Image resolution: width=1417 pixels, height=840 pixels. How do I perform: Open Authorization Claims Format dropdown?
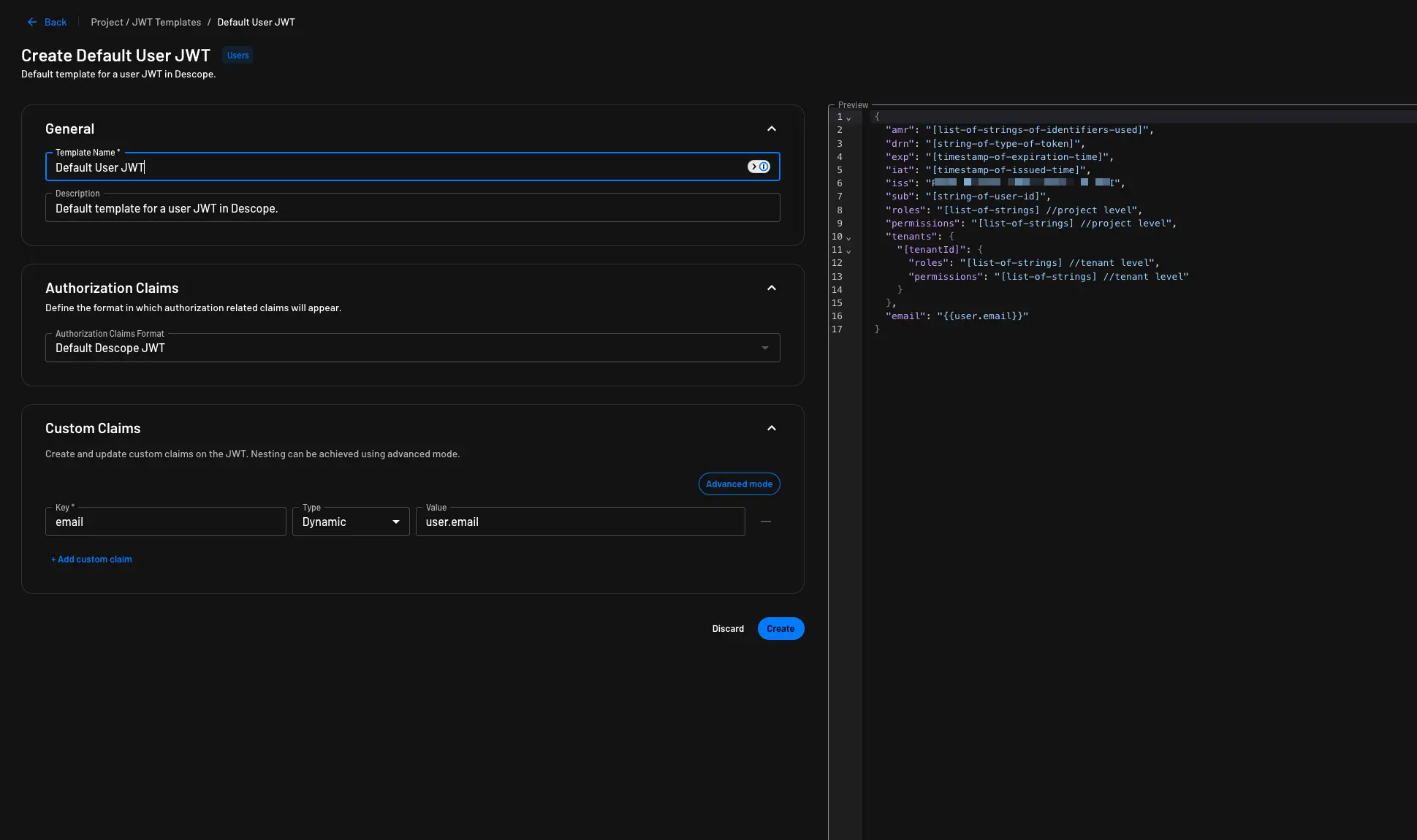pos(412,348)
